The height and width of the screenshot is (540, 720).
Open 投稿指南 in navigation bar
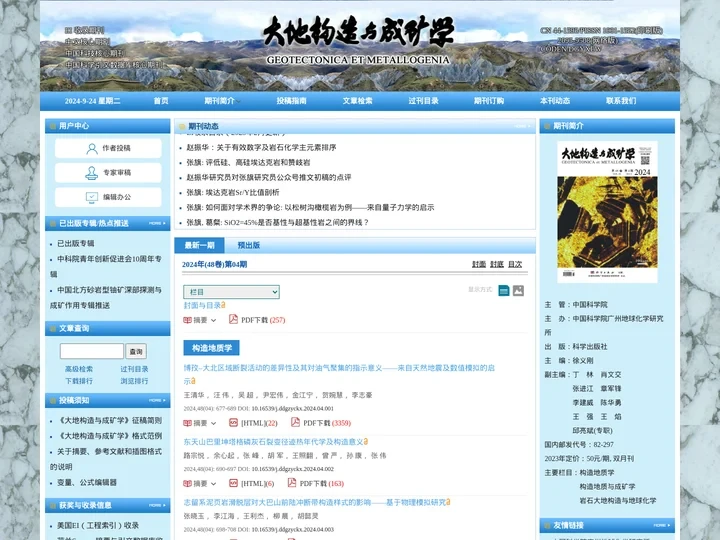coord(291,101)
